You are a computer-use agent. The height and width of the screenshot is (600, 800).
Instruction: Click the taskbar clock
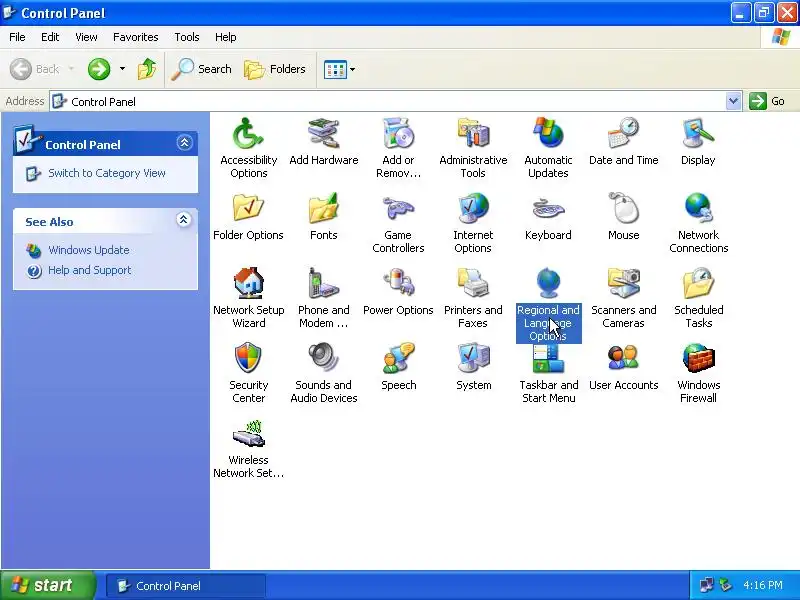click(763, 585)
